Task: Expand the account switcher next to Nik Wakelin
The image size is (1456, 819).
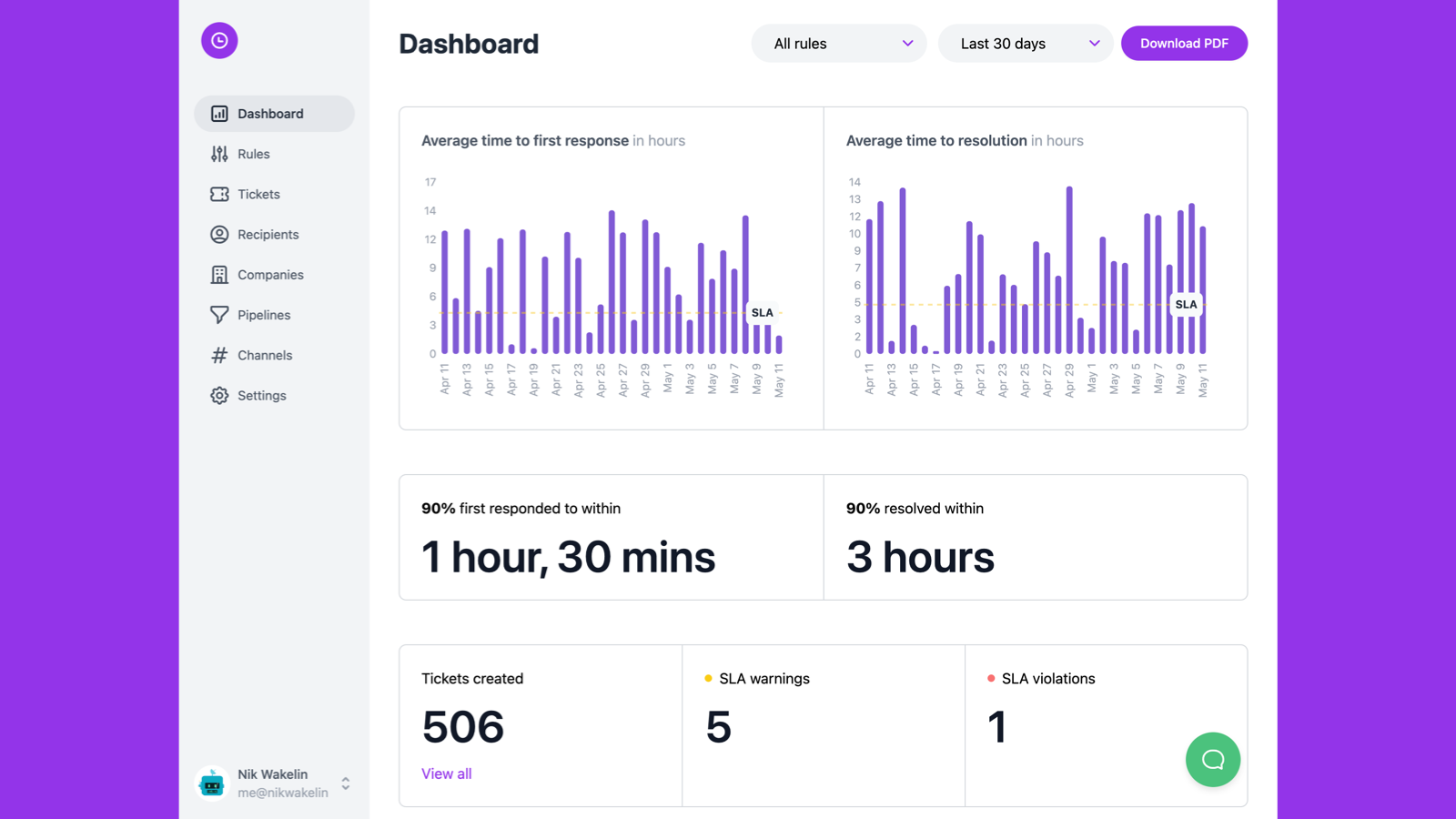Action: point(345,783)
